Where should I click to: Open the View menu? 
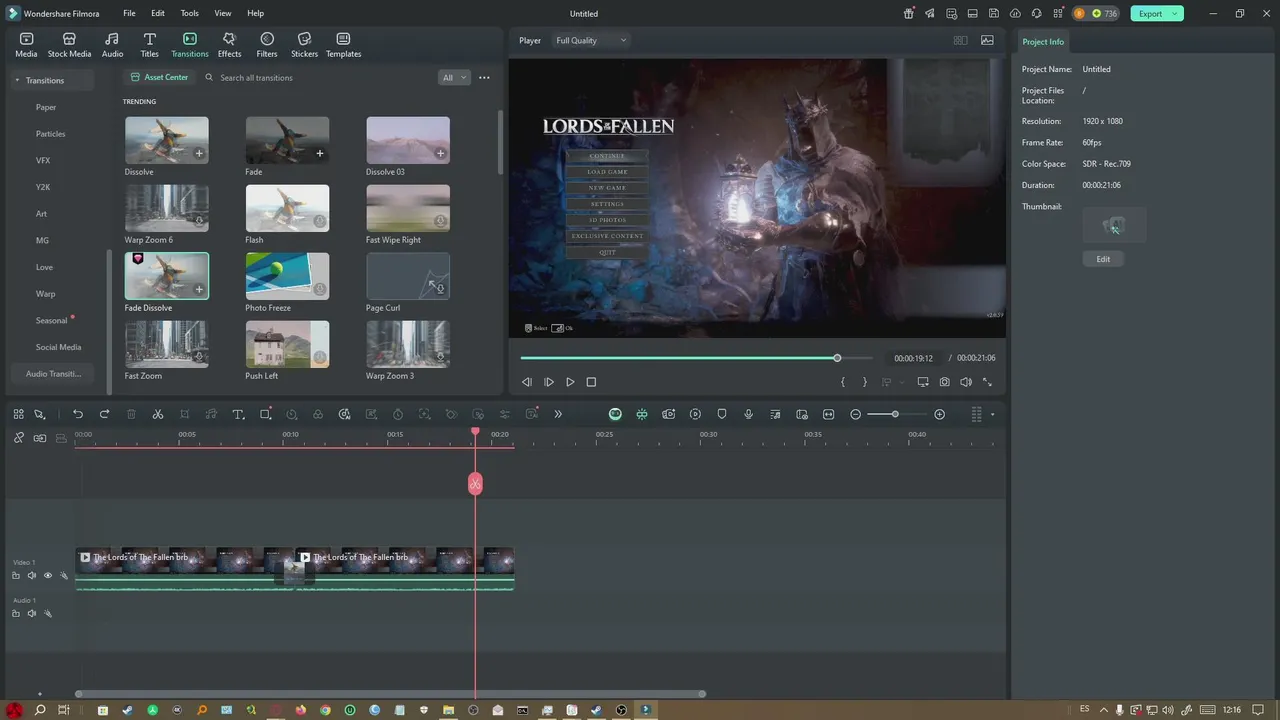point(223,13)
